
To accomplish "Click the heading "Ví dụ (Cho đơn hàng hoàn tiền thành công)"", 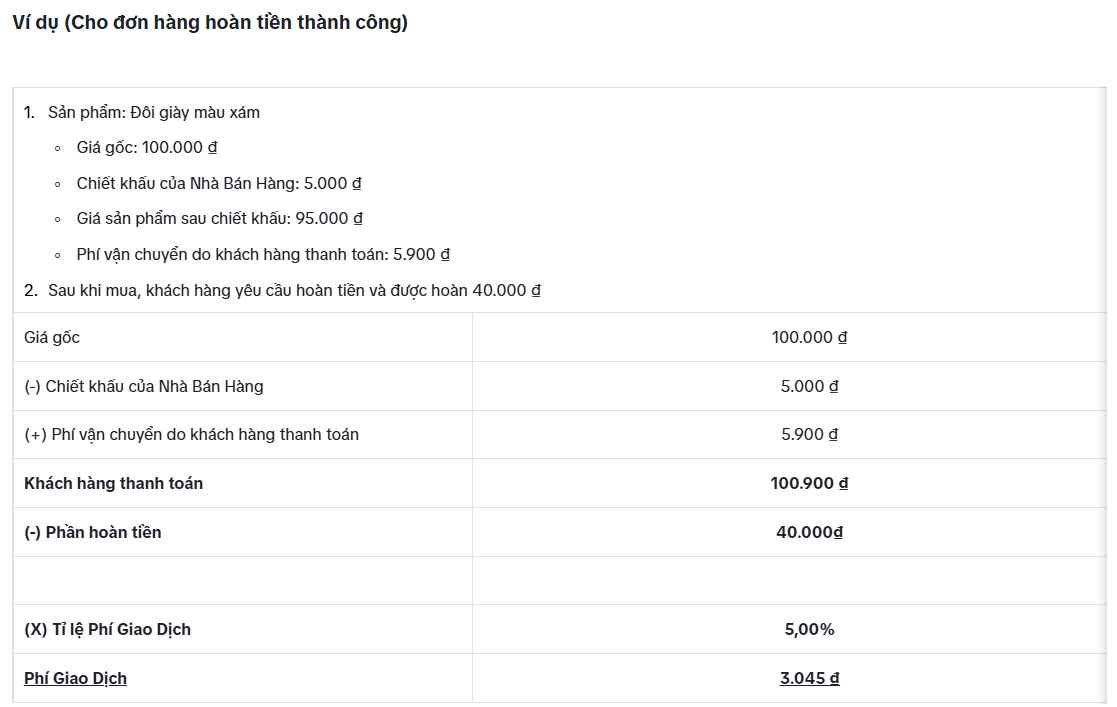I will [x=210, y=23].
